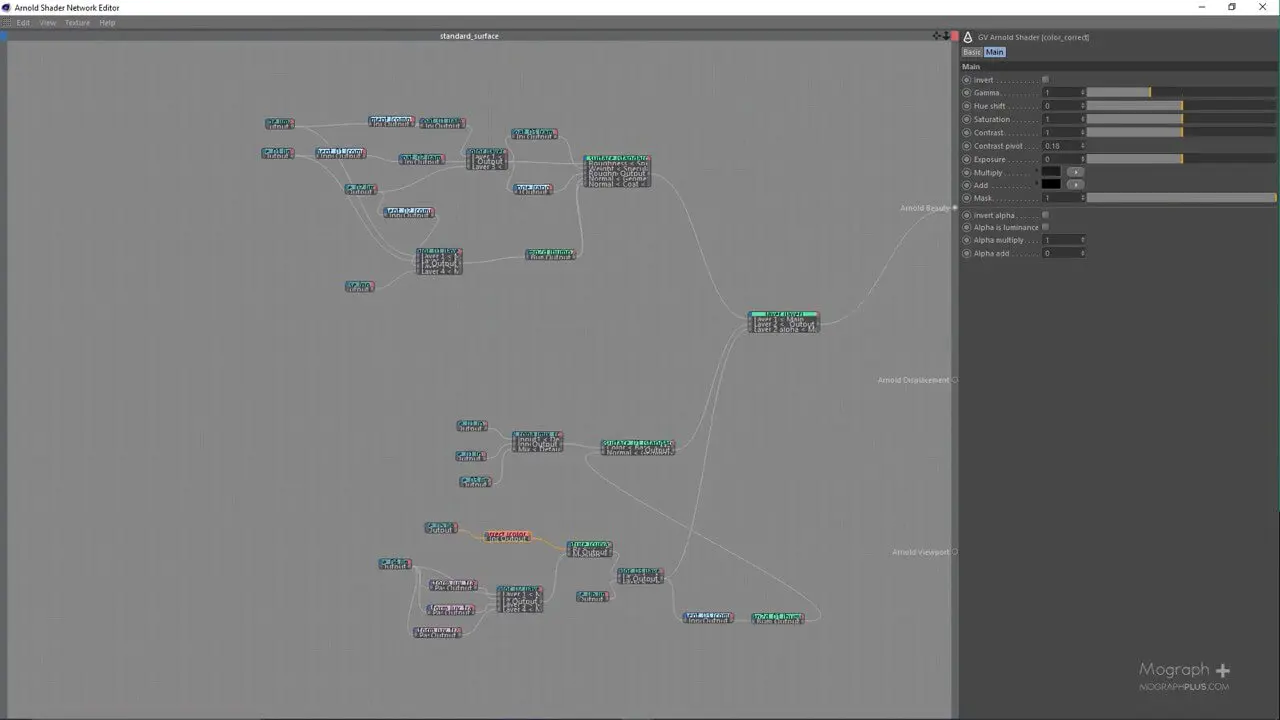Expand the Multiply color options arrow

pyautogui.click(x=1075, y=172)
